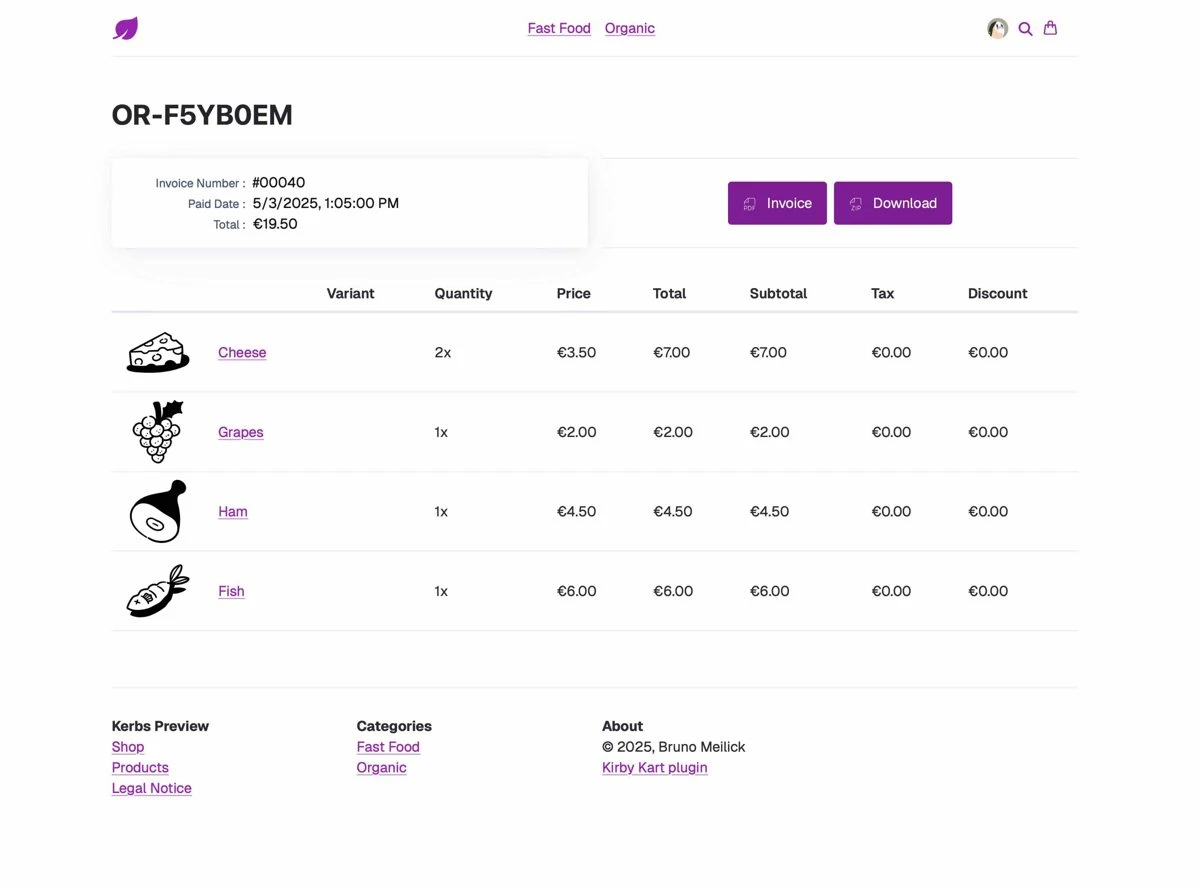Open the Grapes product link
Viewport: 1200px width, 890px height.
[x=241, y=432]
